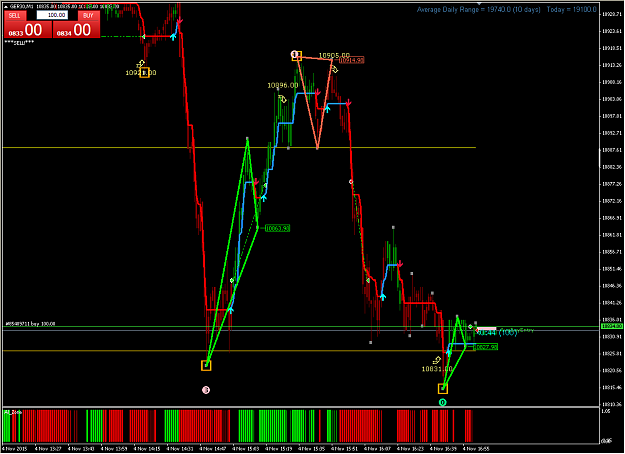
Task: Click the green price label under the countdown
Action: (x=485, y=347)
